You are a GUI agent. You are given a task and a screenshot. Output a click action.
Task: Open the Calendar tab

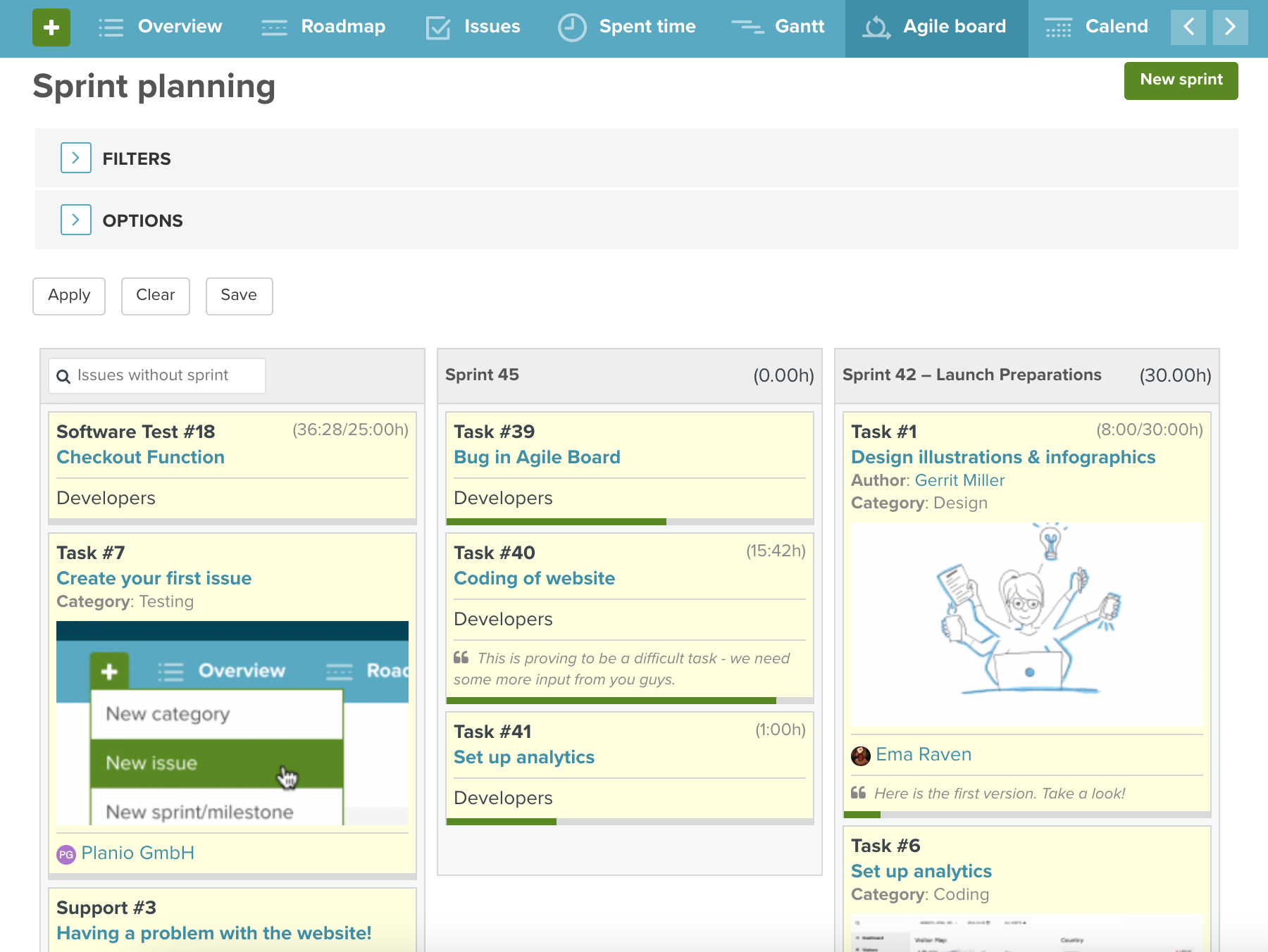1096,27
